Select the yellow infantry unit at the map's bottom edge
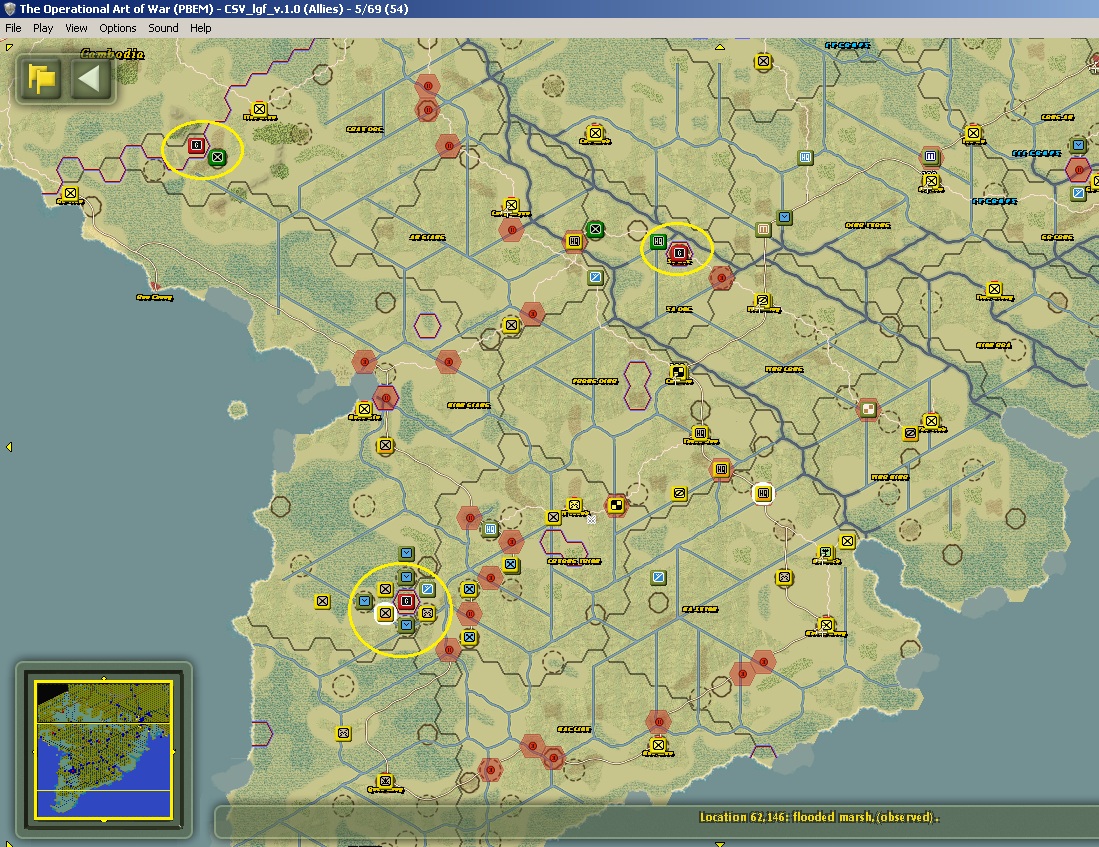This screenshot has width=1099, height=847. (x=385, y=780)
